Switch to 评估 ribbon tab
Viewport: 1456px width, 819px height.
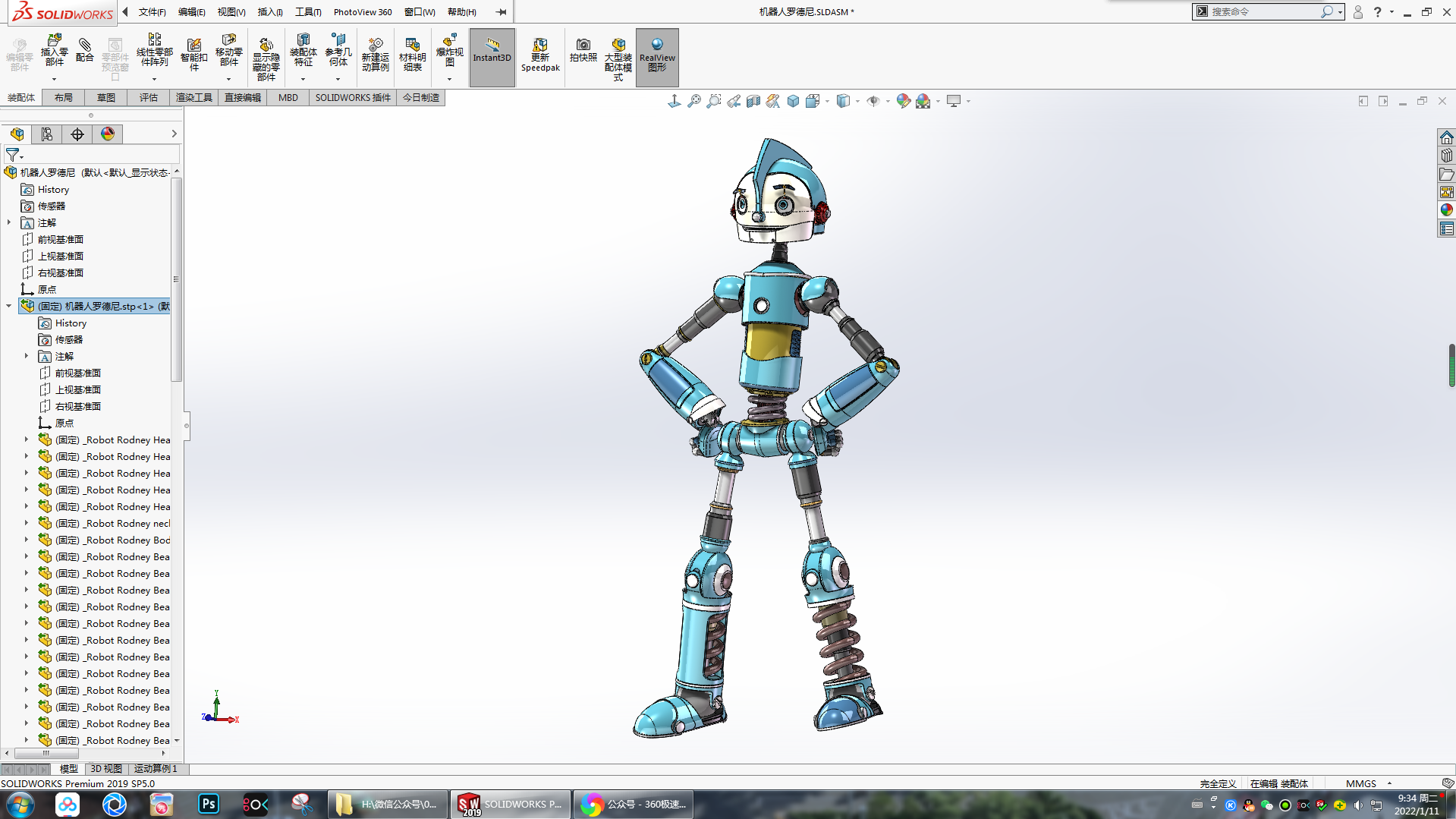[149, 97]
